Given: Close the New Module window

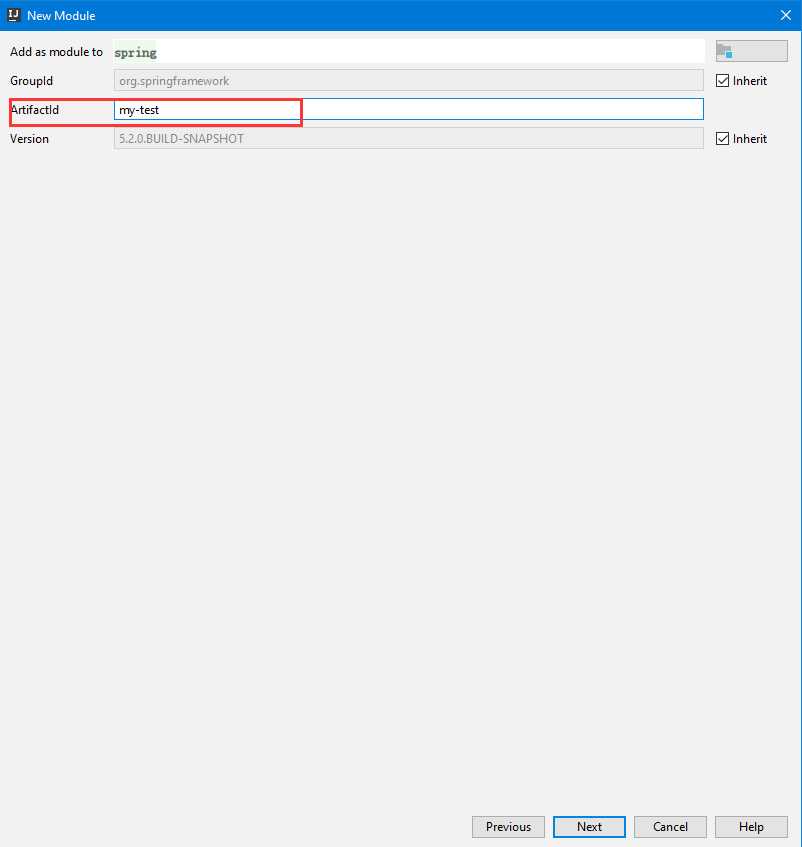Looking at the screenshot, I should [x=786, y=15].
